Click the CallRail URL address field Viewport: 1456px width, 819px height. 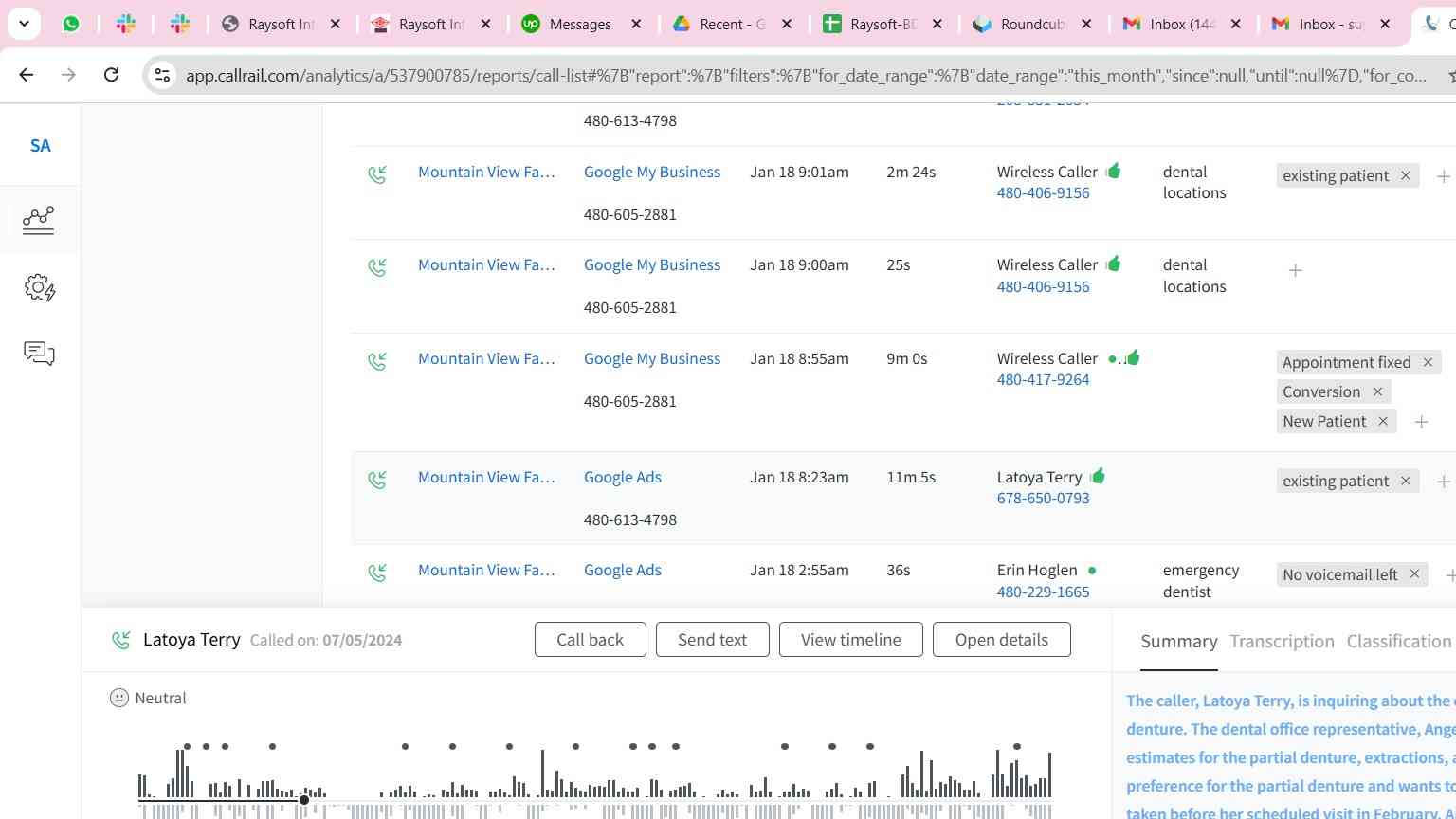click(806, 75)
